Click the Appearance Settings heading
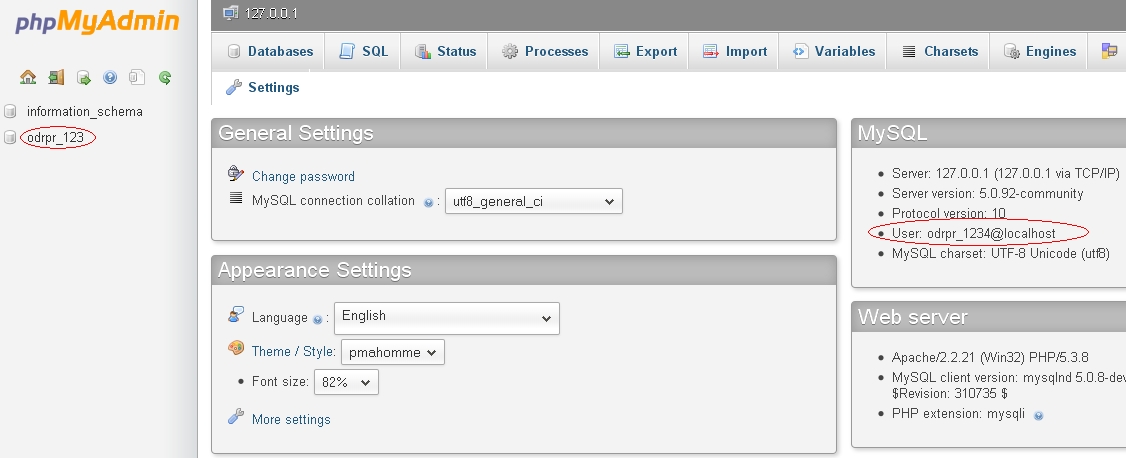 (x=315, y=270)
